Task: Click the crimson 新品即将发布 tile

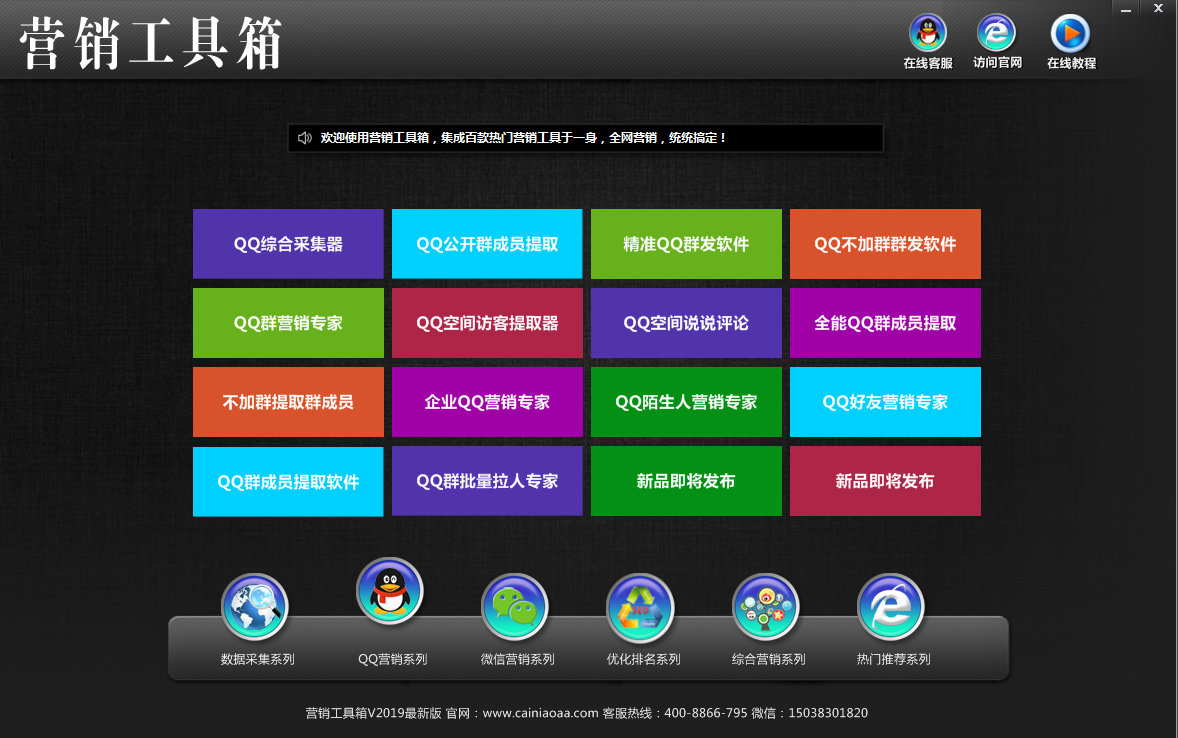Action: (886, 481)
